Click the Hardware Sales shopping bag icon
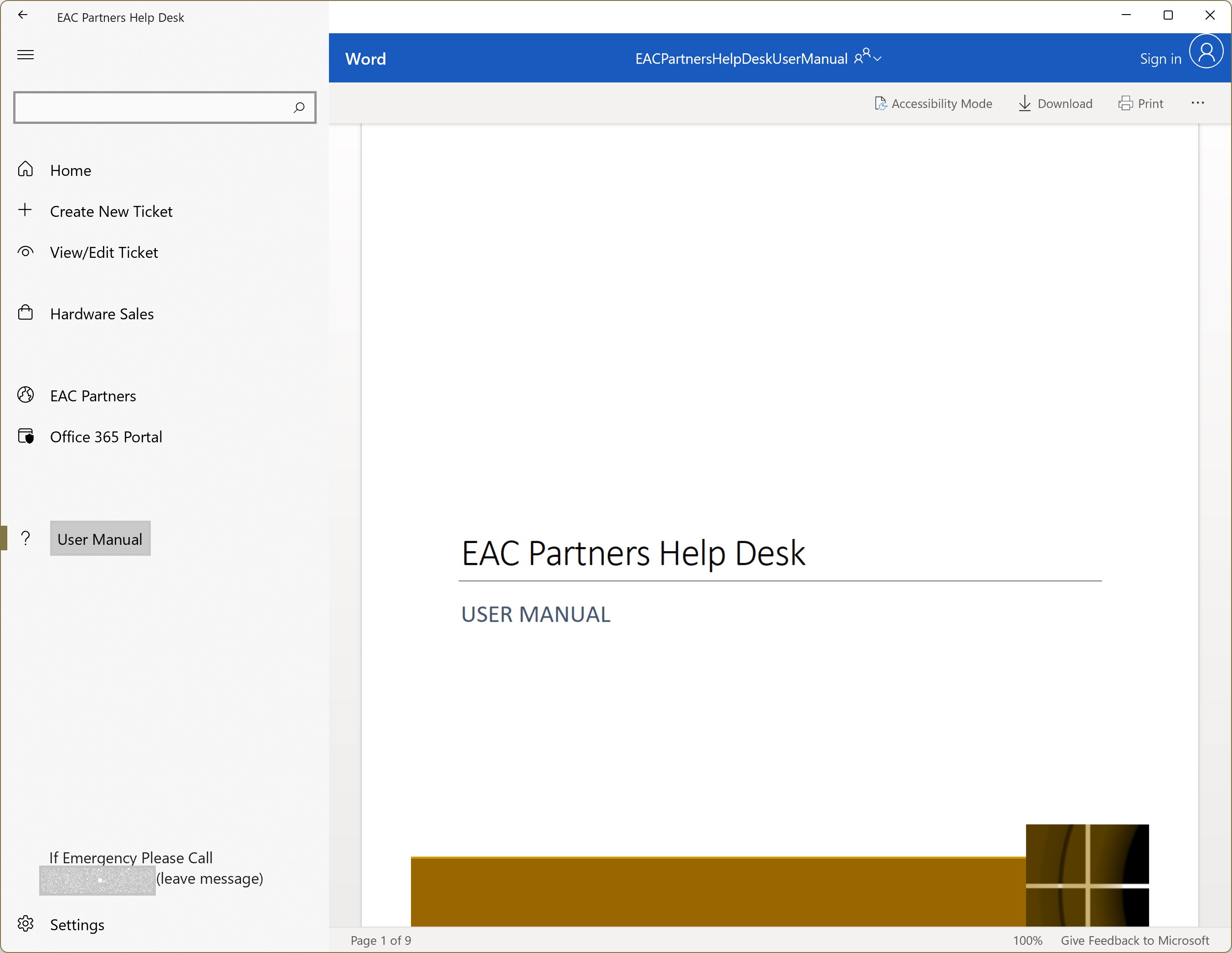 pos(26,313)
